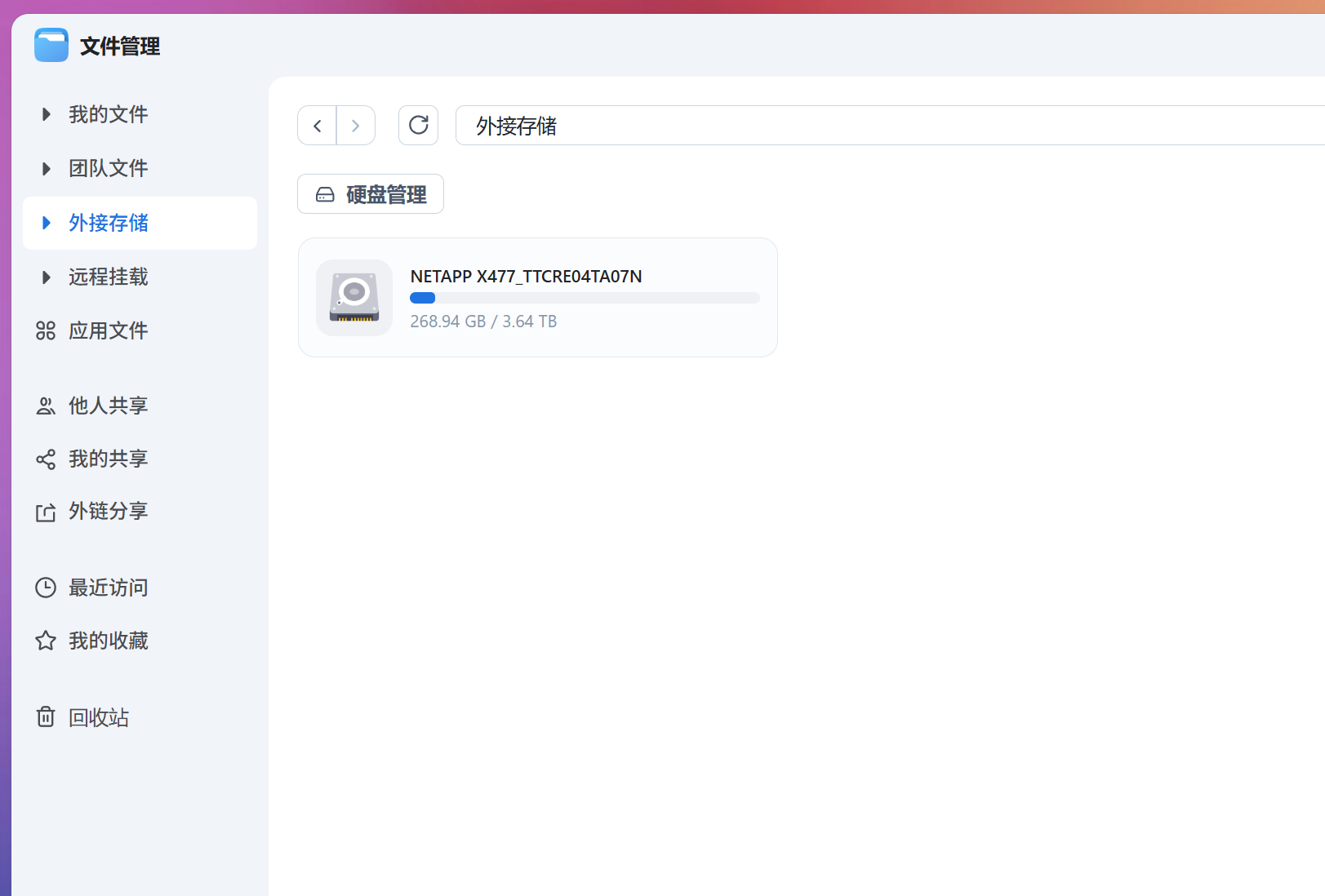Open the 应用文件 (App Files) section

click(109, 330)
